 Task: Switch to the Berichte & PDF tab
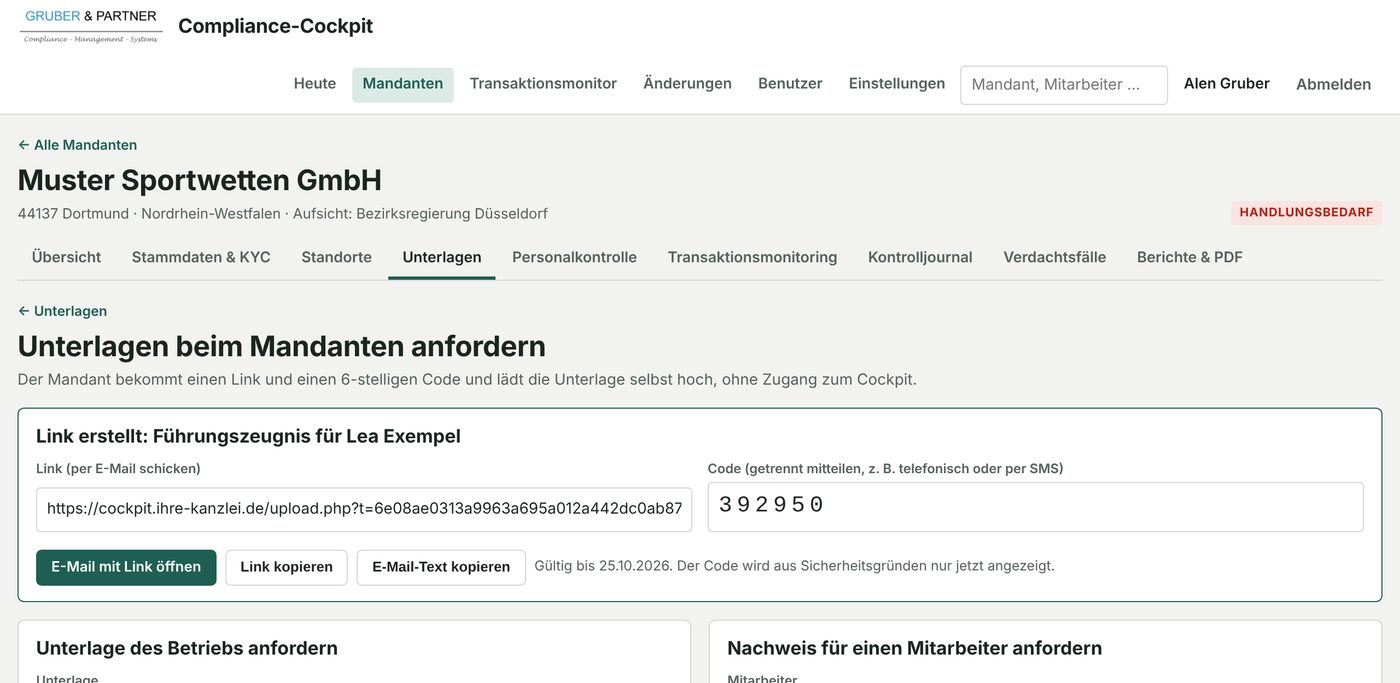coord(1190,257)
